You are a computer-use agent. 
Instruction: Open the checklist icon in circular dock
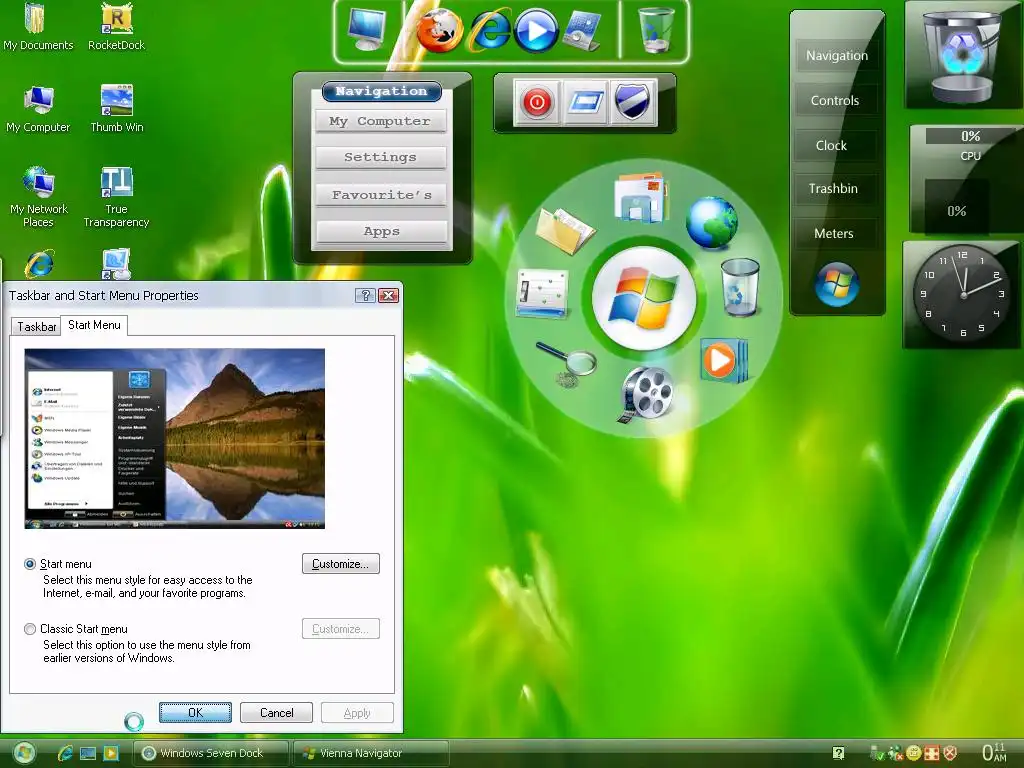(x=542, y=293)
